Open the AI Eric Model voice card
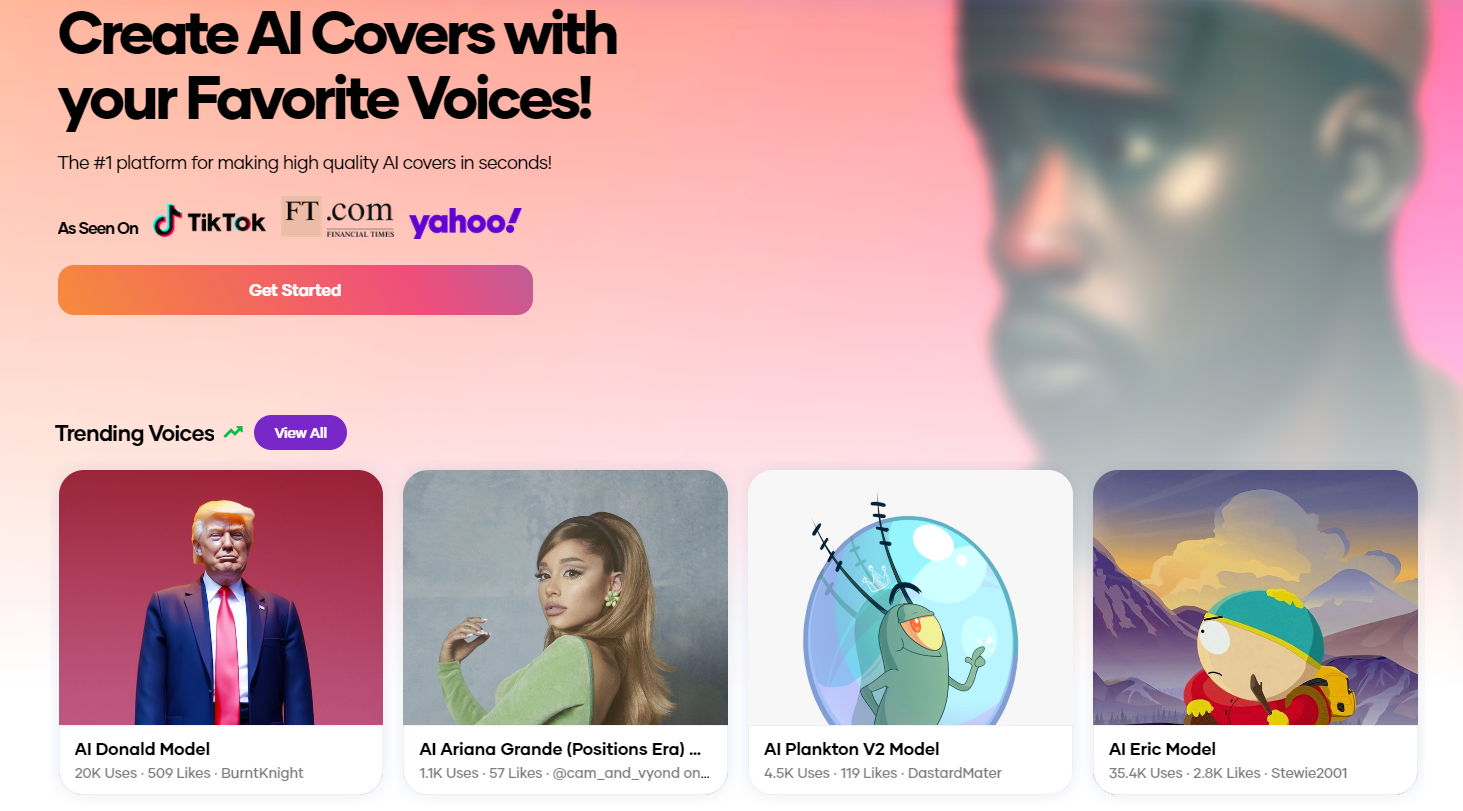The width and height of the screenshot is (1463, 811). (x=1255, y=630)
